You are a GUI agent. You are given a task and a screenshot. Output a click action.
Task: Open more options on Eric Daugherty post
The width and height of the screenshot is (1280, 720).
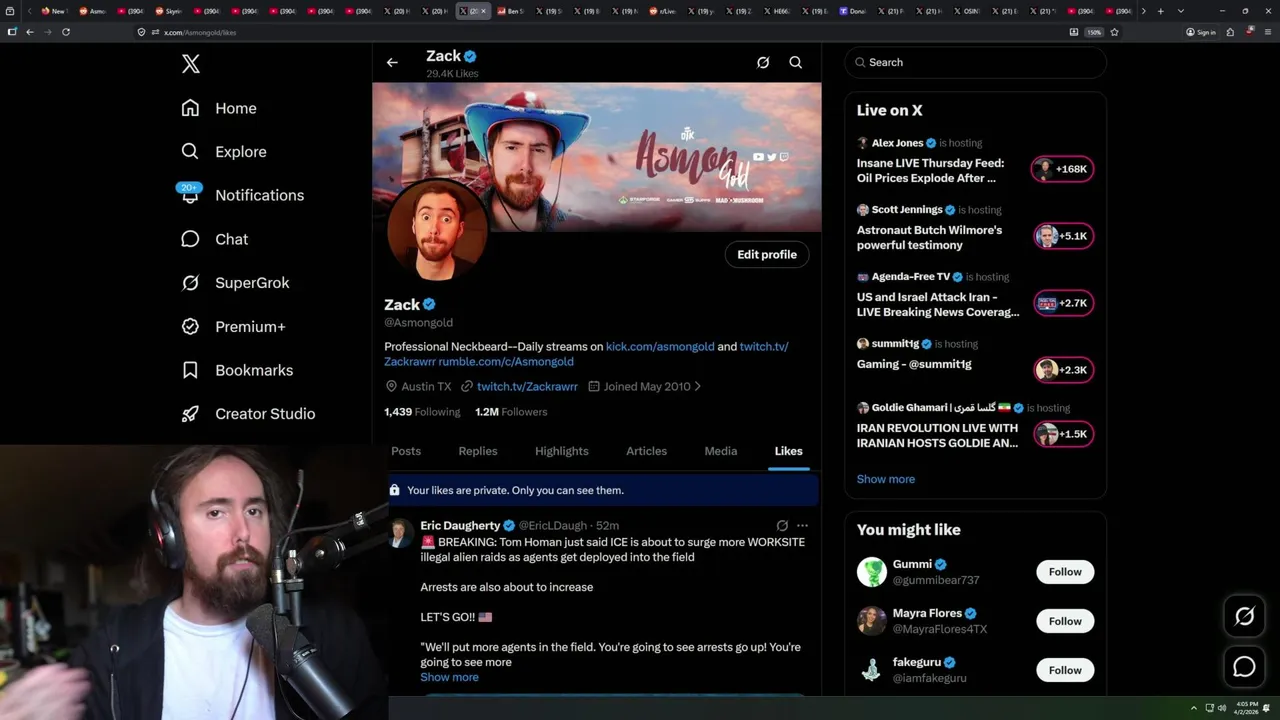point(802,525)
